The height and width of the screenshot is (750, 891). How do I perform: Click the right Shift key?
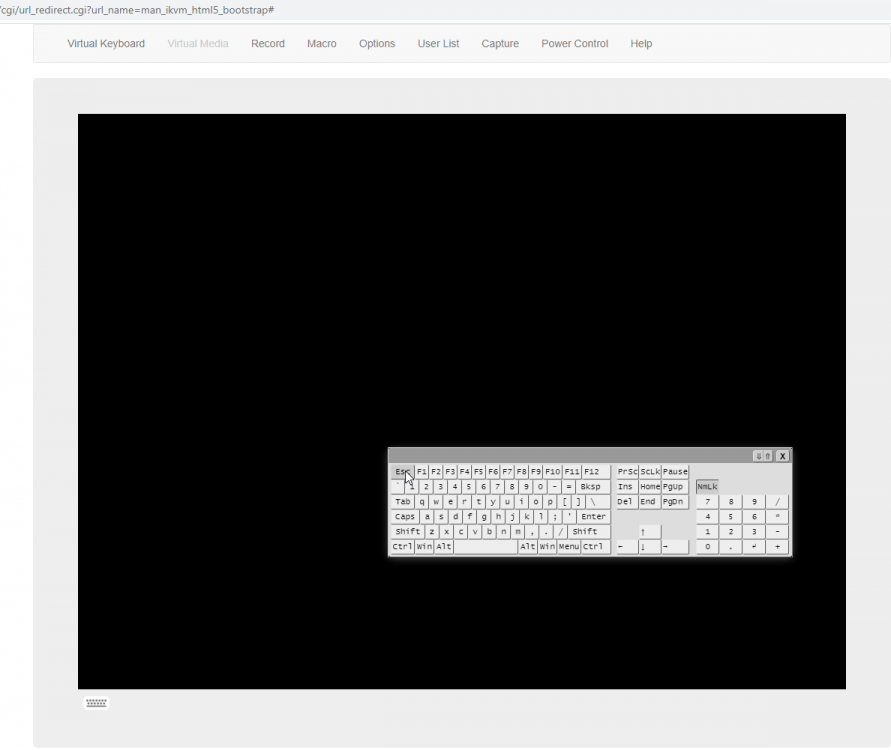pyautogui.click(x=589, y=532)
